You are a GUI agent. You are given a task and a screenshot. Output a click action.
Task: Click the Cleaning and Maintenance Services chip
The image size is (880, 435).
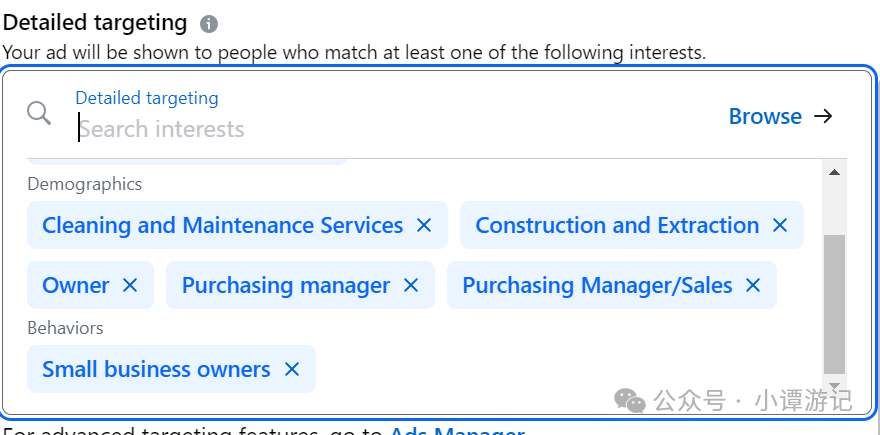(222, 225)
